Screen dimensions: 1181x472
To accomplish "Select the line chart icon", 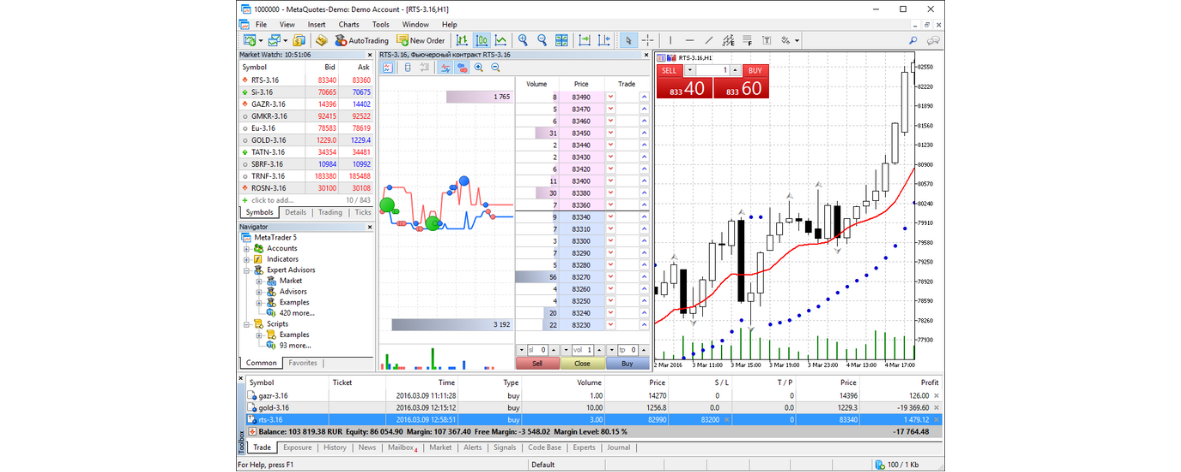I will pyautogui.click(x=500, y=40).
